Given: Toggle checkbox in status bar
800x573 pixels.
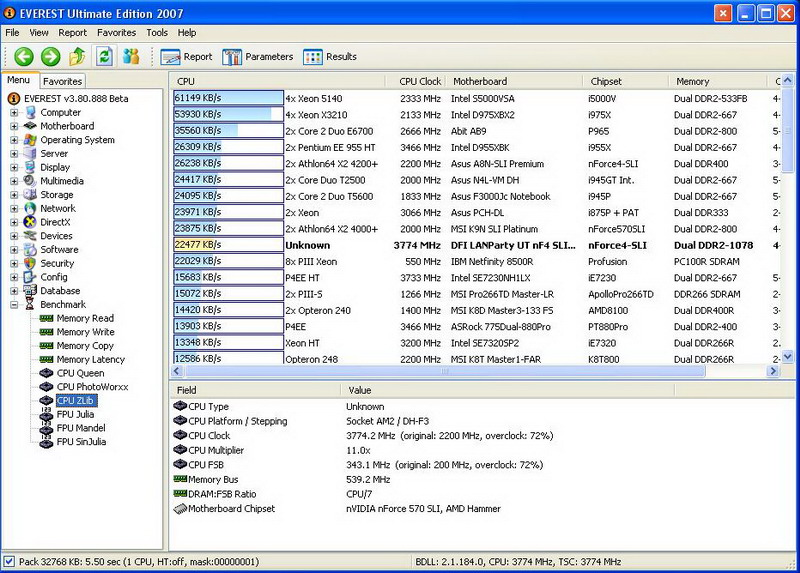Looking at the screenshot, I should click(x=9, y=562).
